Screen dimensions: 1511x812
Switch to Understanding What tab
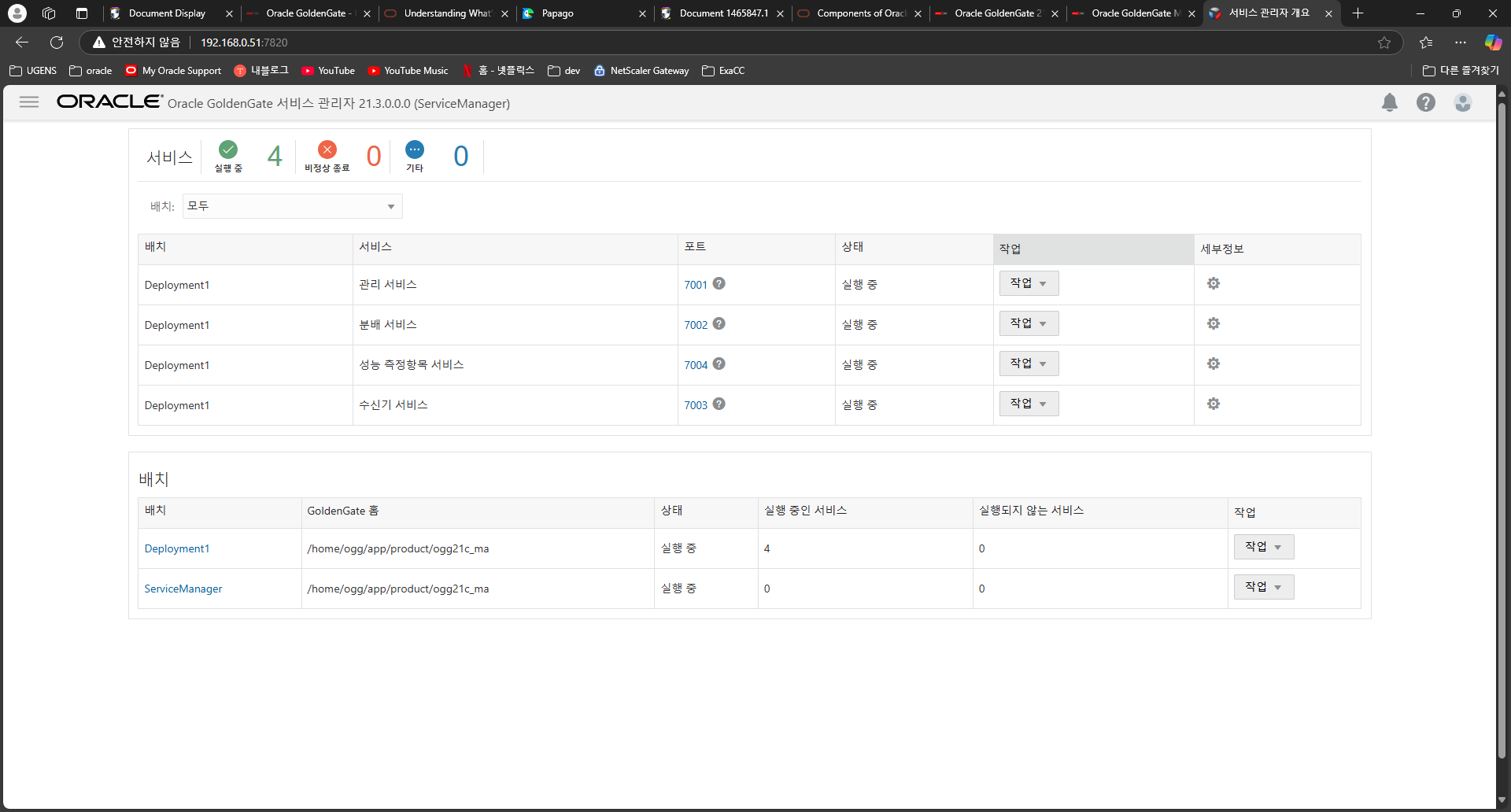(447, 13)
